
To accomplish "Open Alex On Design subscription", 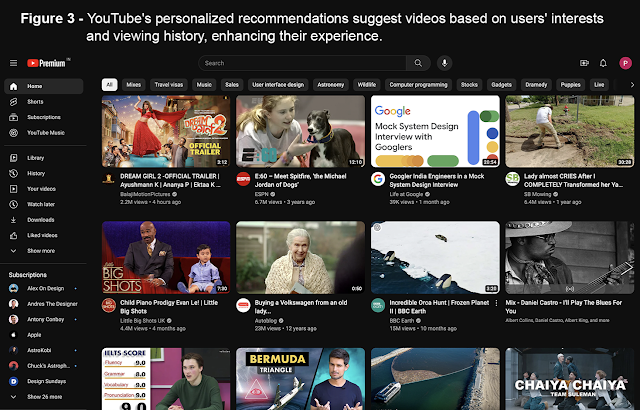I will pyautogui.click(x=44, y=288).
